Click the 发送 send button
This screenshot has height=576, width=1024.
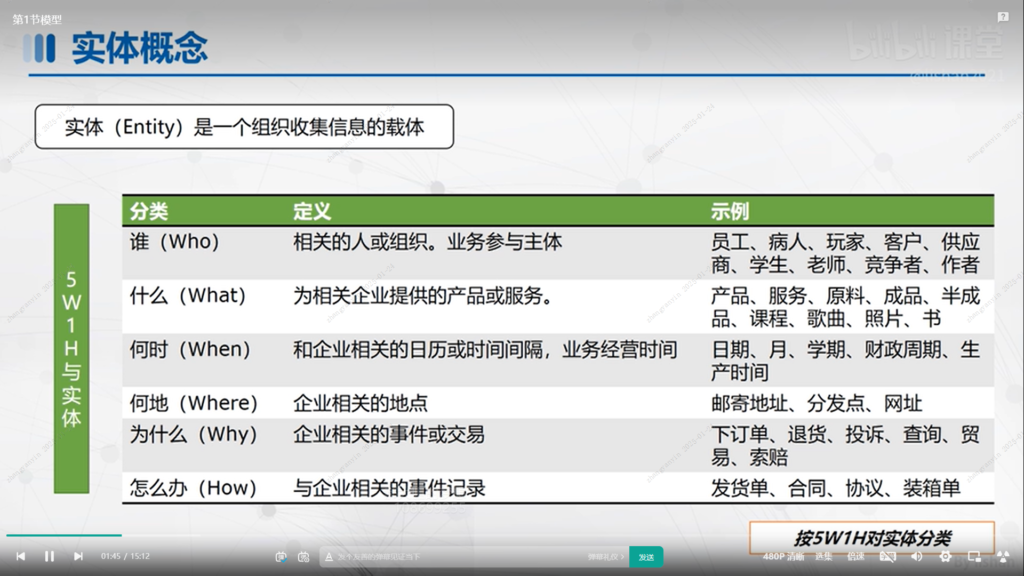(647, 557)
